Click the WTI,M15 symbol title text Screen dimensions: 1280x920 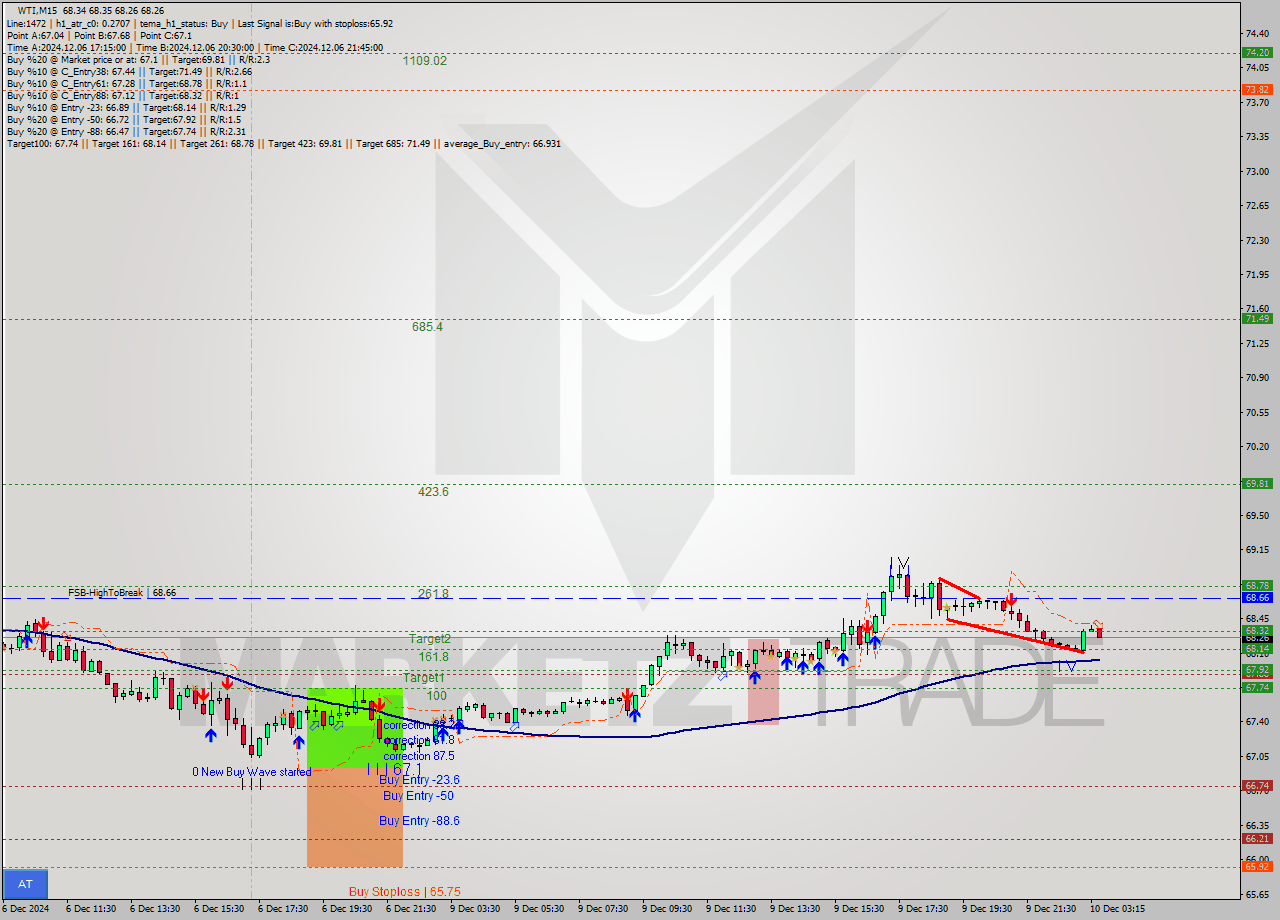(38, 10)
